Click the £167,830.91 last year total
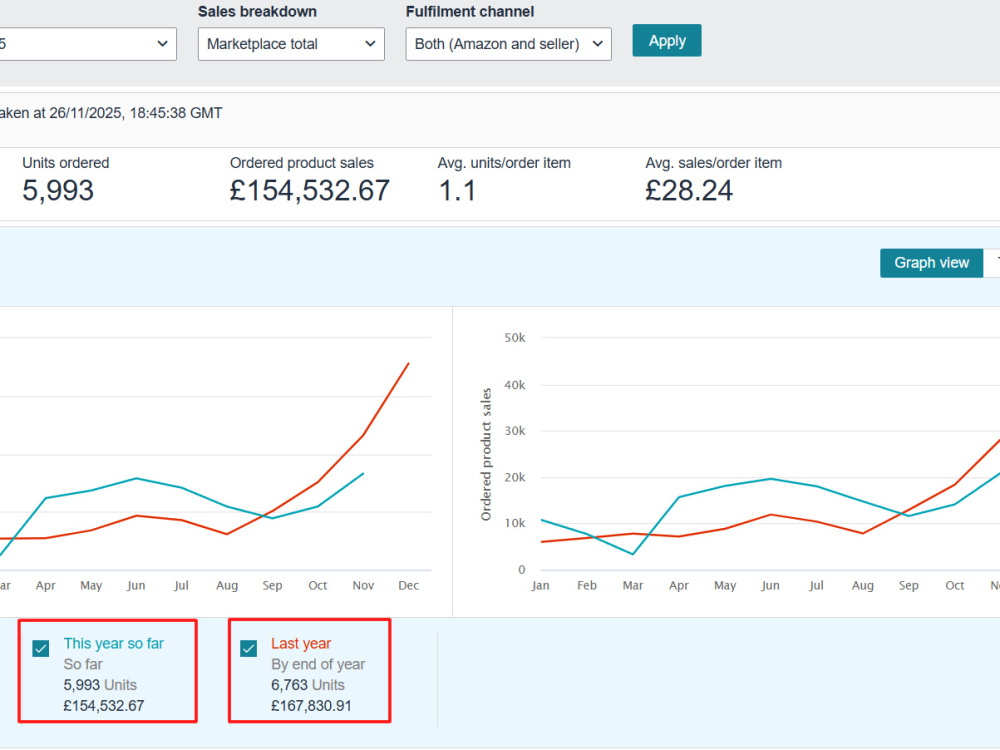The image size is (1000, 750). pos(311,706)
